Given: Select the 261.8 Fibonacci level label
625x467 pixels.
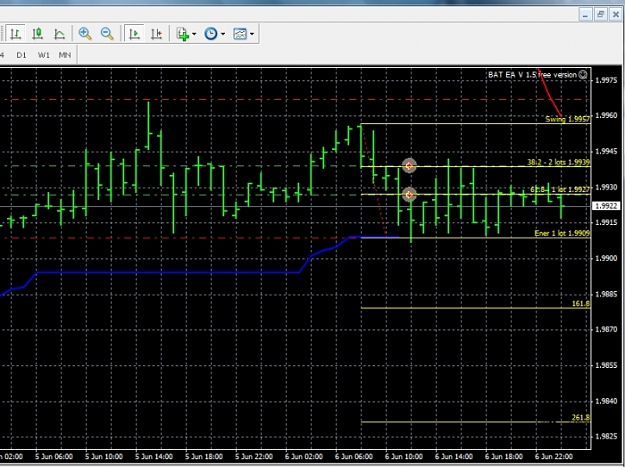Looking at the screenshot, I should tap(581, 418).
